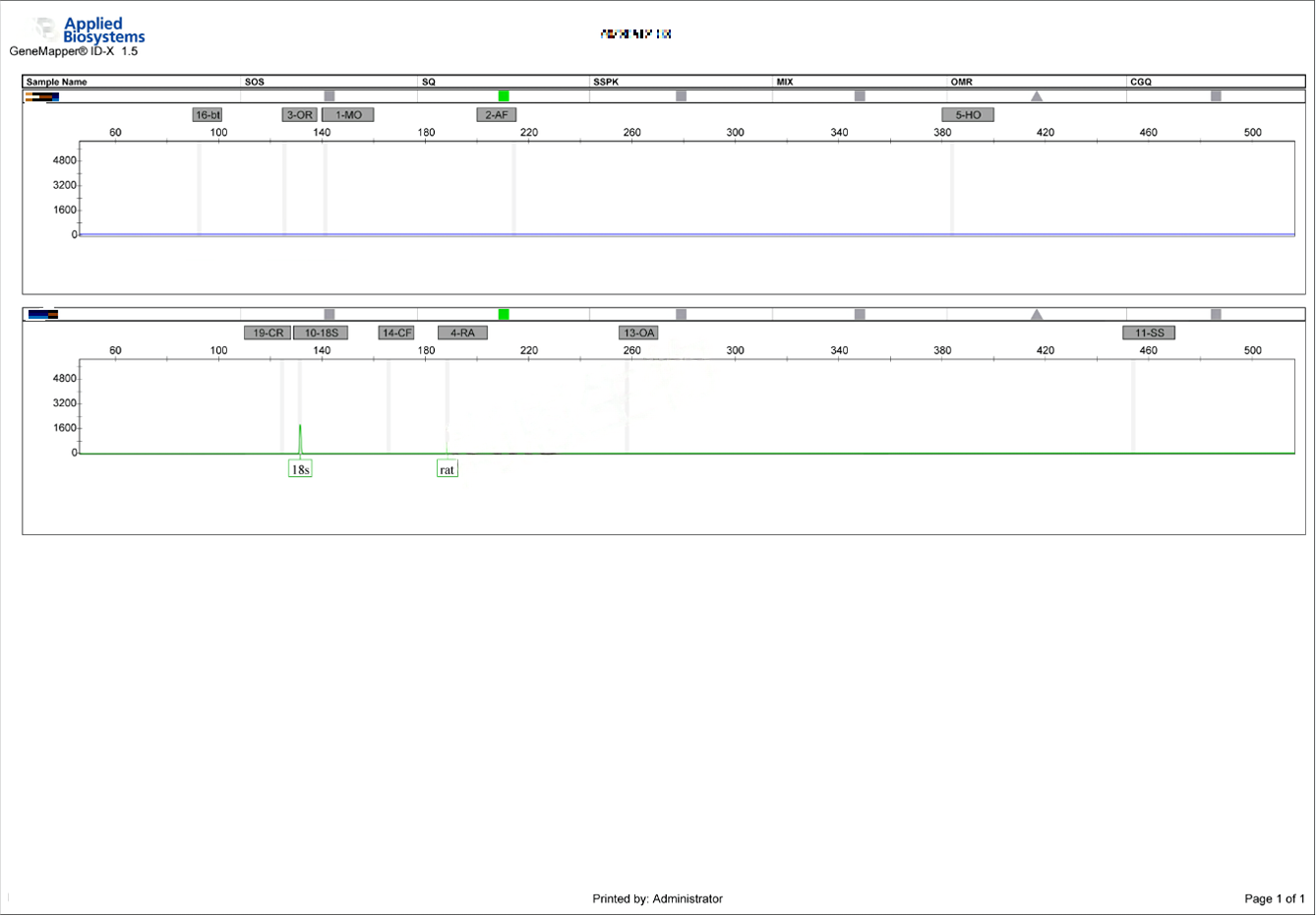
Task: Click the GeneMapper ID-X 1.5 text
Action: (x=74, y=51)
